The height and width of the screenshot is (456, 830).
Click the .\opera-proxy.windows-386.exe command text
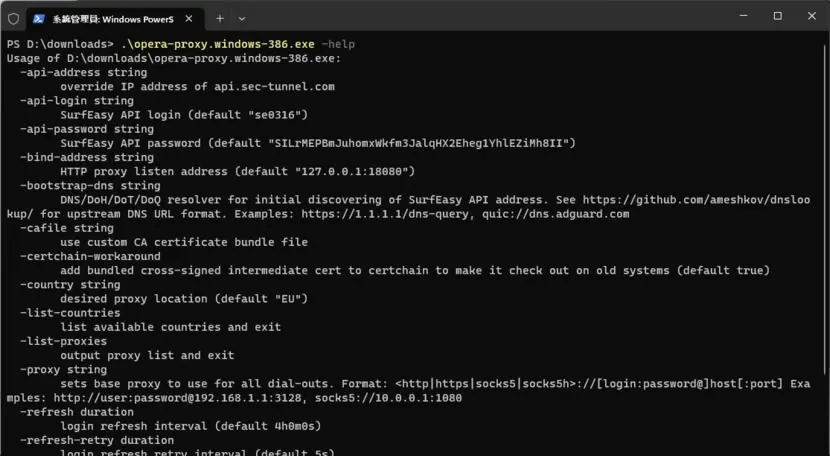pyautogui.click(x=218, y=44)
